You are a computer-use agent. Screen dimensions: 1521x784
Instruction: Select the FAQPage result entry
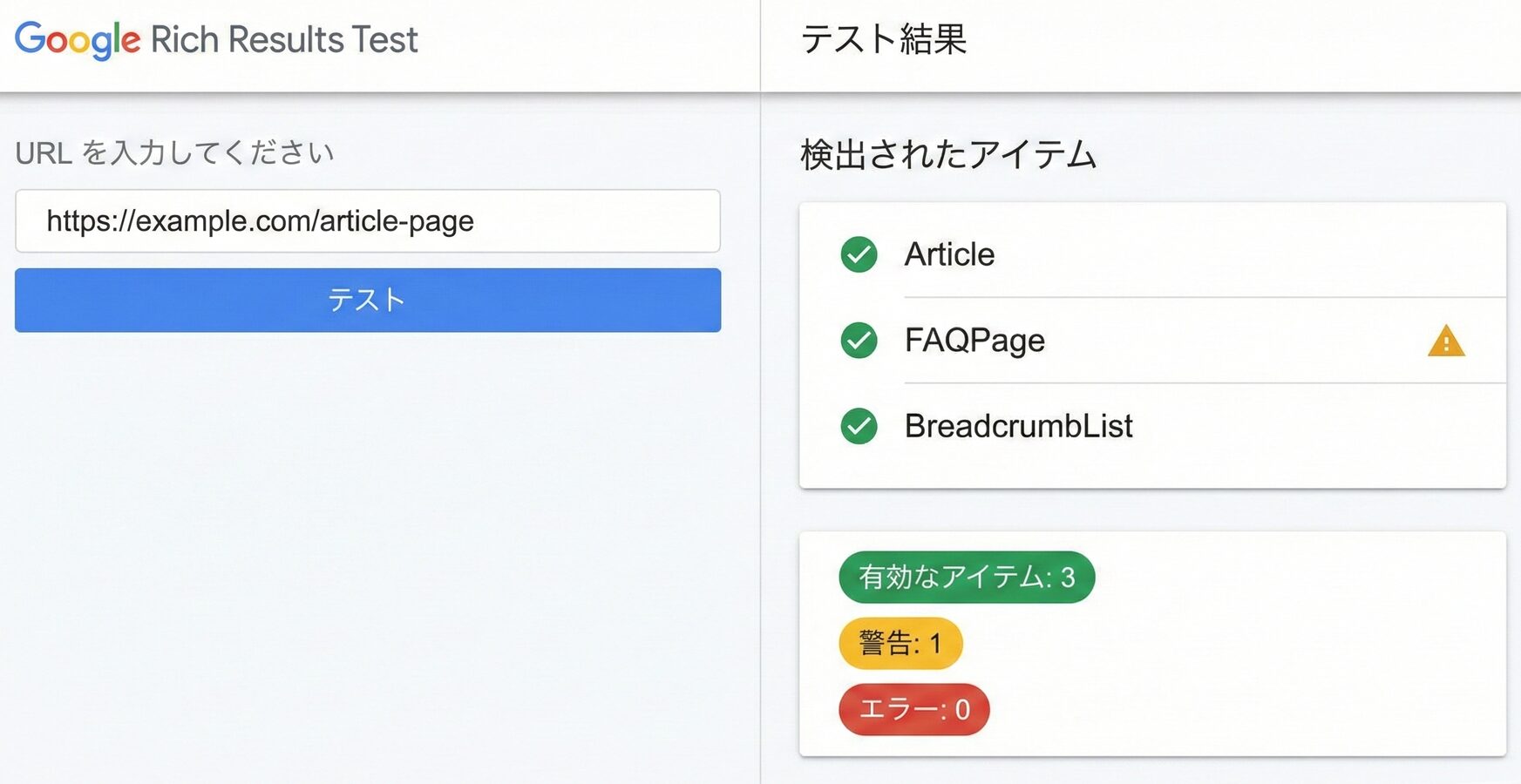(x=974, y=341)
